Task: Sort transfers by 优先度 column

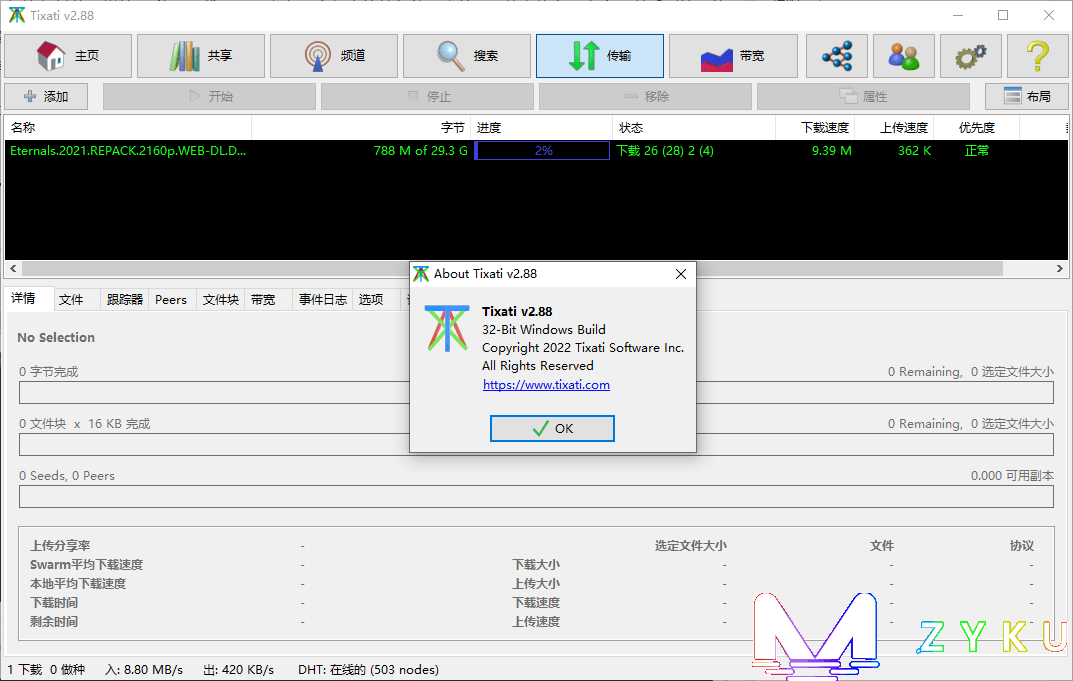Action: pyautogui.click(x=977, y=128)
